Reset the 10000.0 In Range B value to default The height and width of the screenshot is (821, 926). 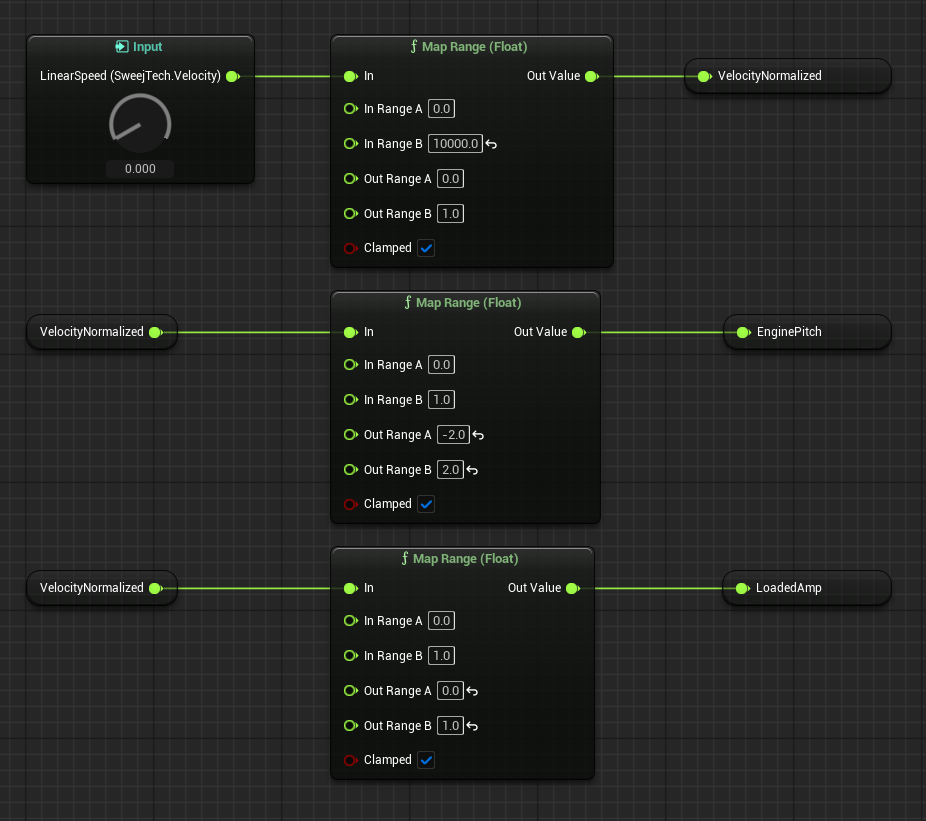(x=490, y=143)
